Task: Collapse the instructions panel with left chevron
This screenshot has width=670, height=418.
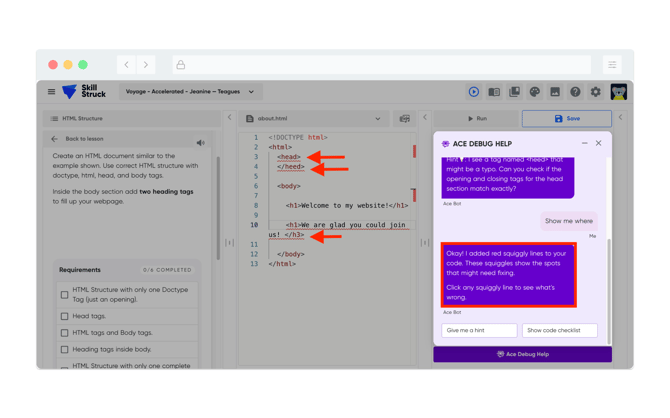Action: (x=229, y=118)
